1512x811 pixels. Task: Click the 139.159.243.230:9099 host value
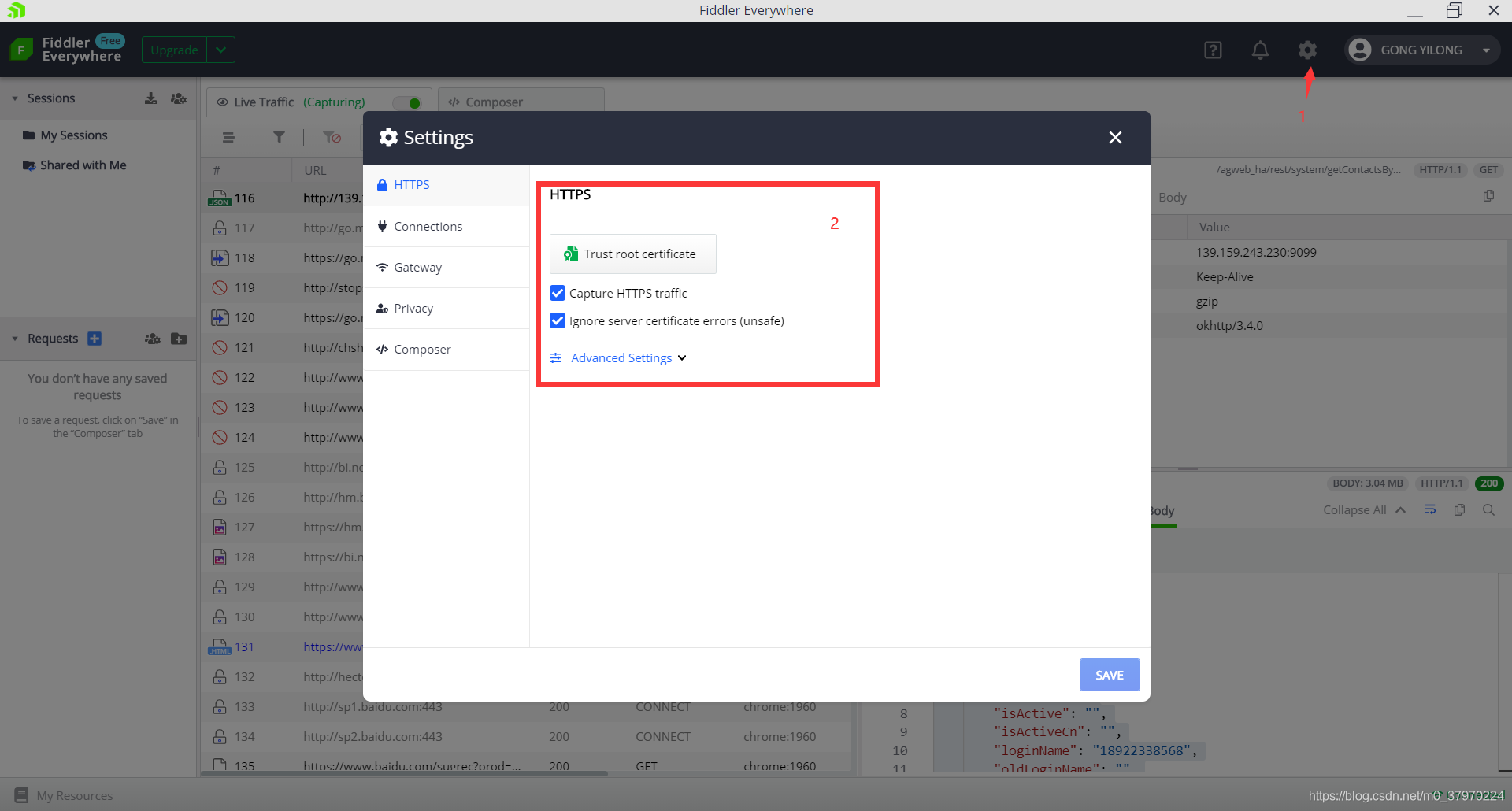[x=1256, y=252]
